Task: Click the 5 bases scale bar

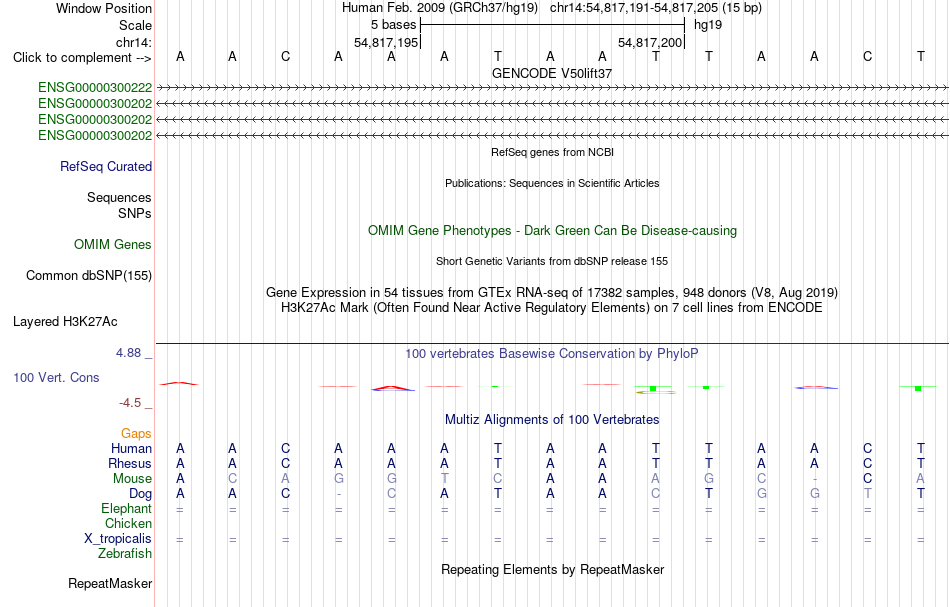Action: (x=552, y=25)
